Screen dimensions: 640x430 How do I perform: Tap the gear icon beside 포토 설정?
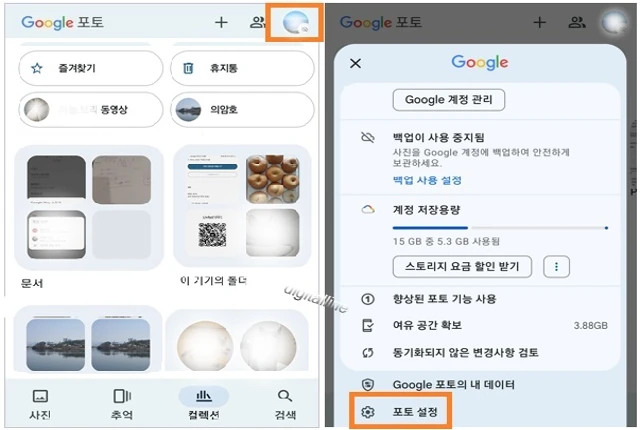[368, 412]
